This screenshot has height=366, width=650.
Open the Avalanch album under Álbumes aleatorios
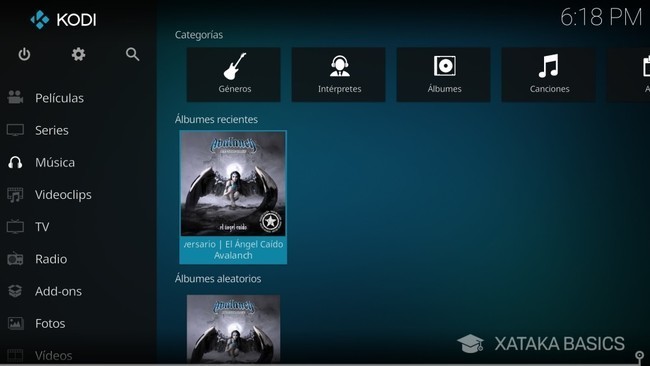coord(233,329)
